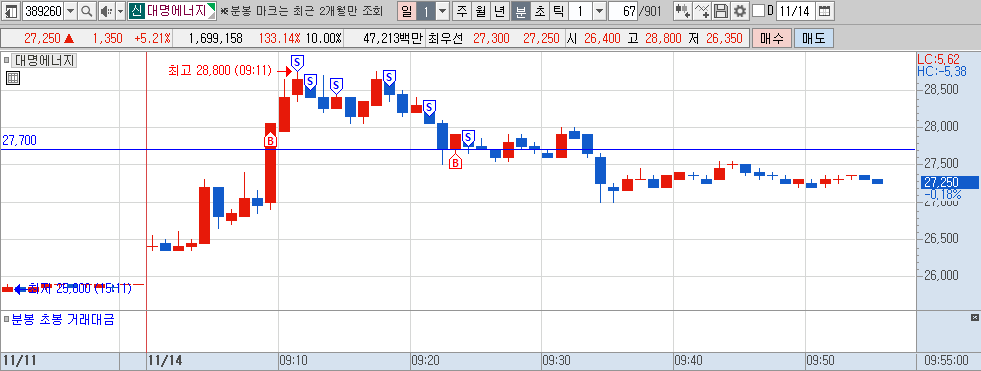Open the calendar date picker icon

[x=825, y=11]
